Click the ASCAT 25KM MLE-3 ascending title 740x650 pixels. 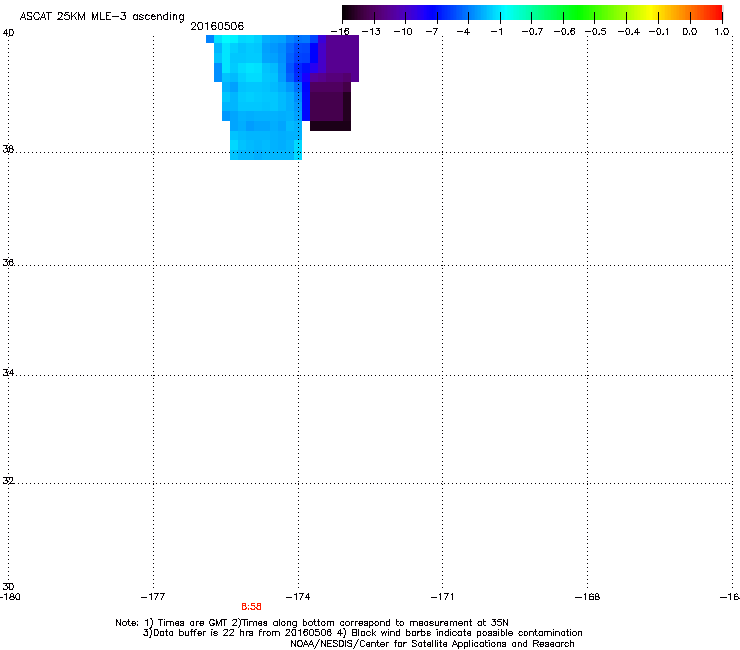tap(102, 17)
